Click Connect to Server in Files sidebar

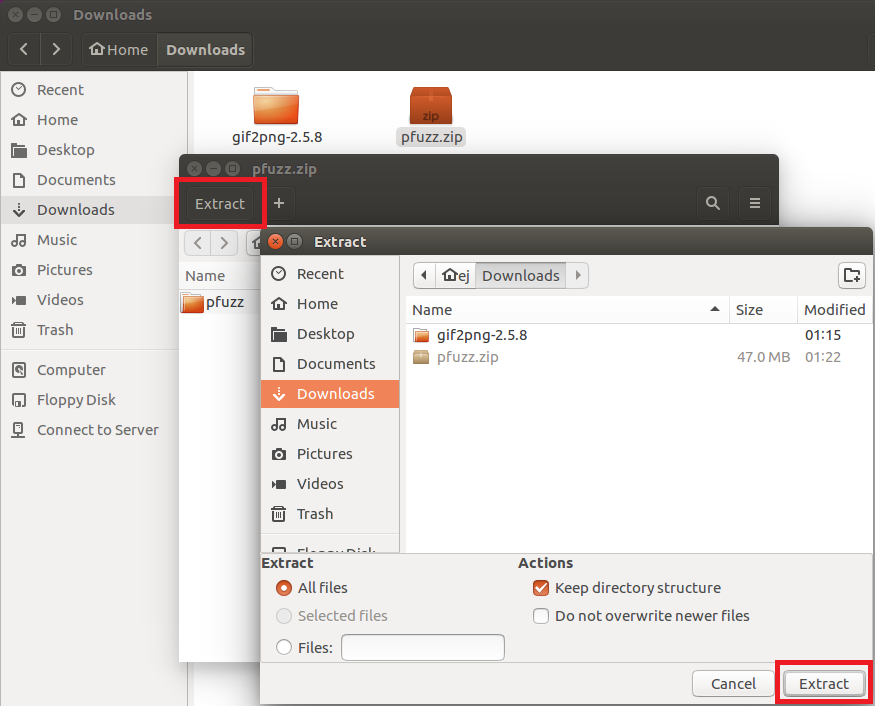click(97, 430)
